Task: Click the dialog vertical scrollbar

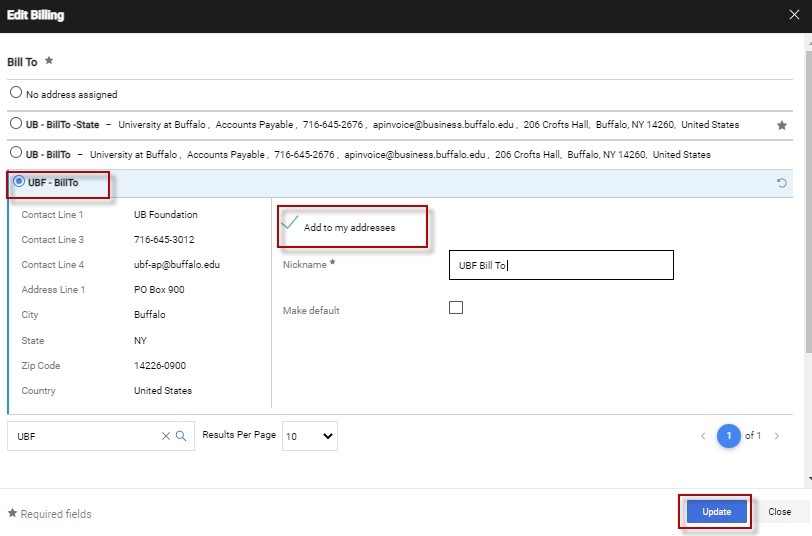Action: coord(806,200)
